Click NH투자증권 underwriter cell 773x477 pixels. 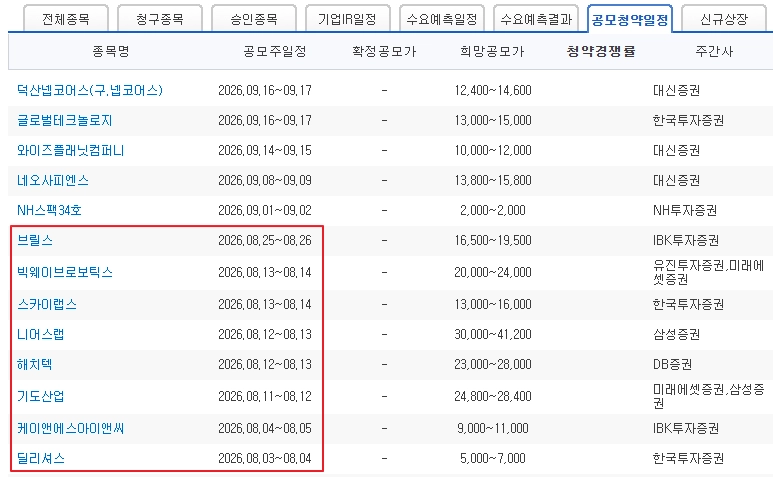tap(685, 210)
